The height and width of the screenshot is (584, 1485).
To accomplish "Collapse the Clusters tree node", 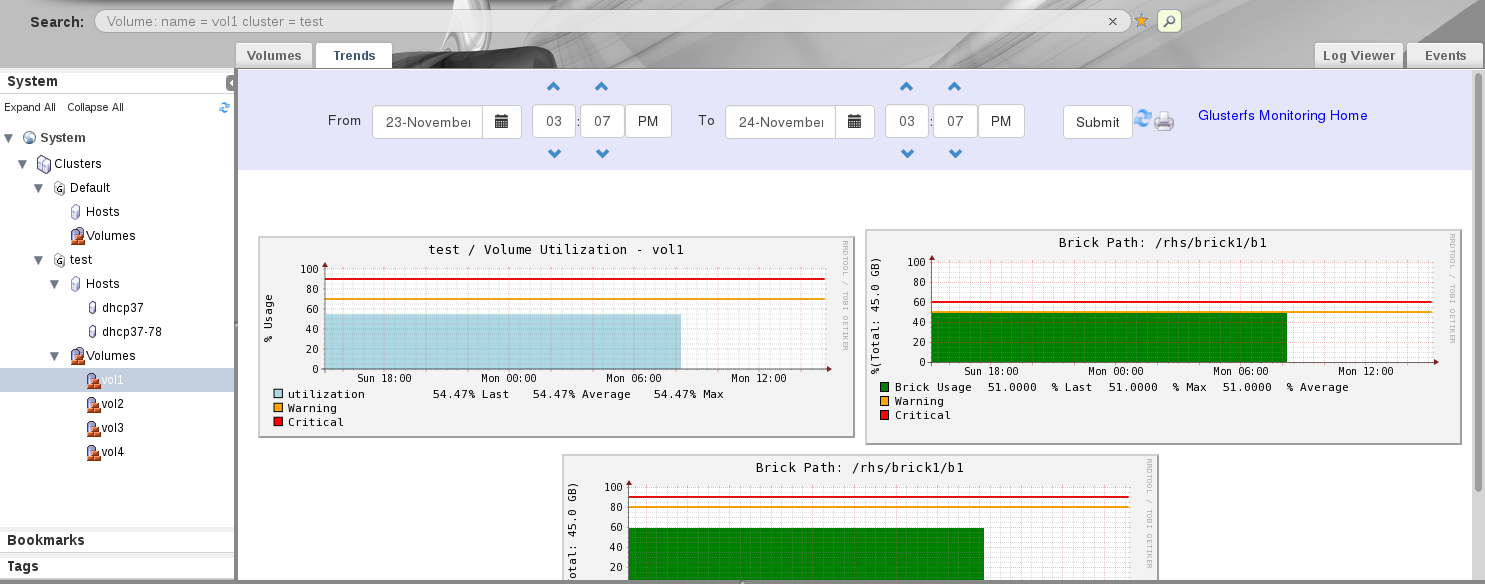I will tap(23, 164).
